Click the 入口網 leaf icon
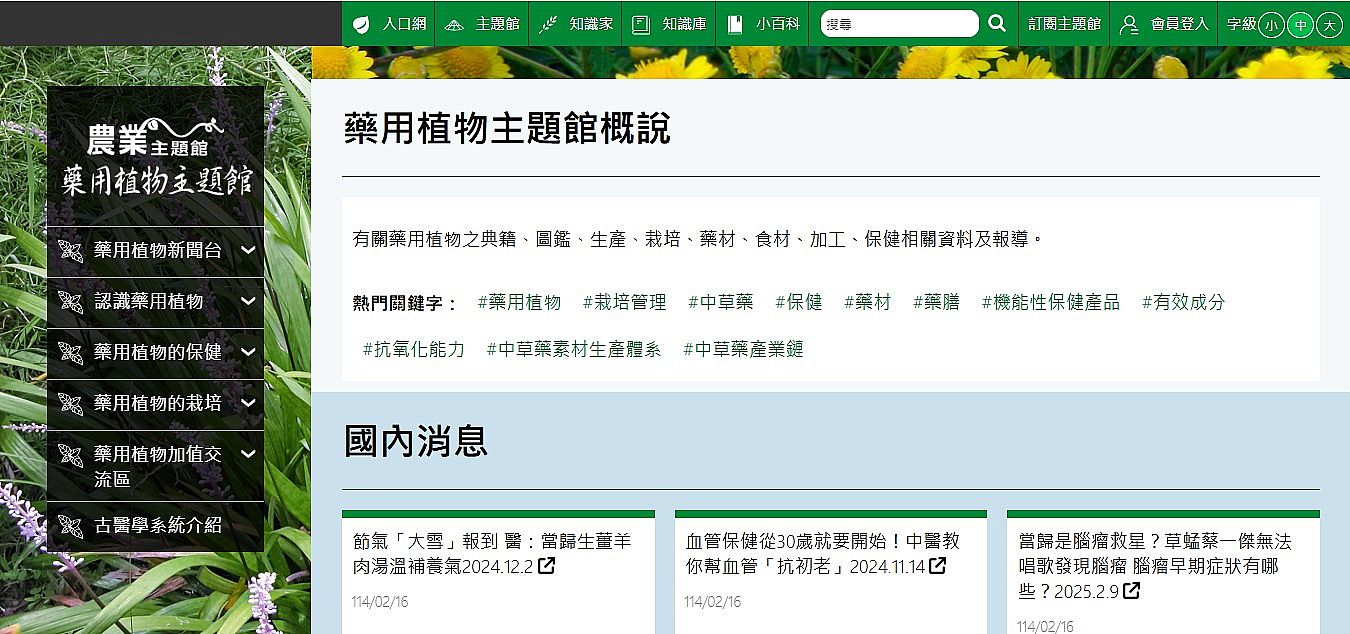1350x634 pixels. pyautogui.click(x=361, y=24)
